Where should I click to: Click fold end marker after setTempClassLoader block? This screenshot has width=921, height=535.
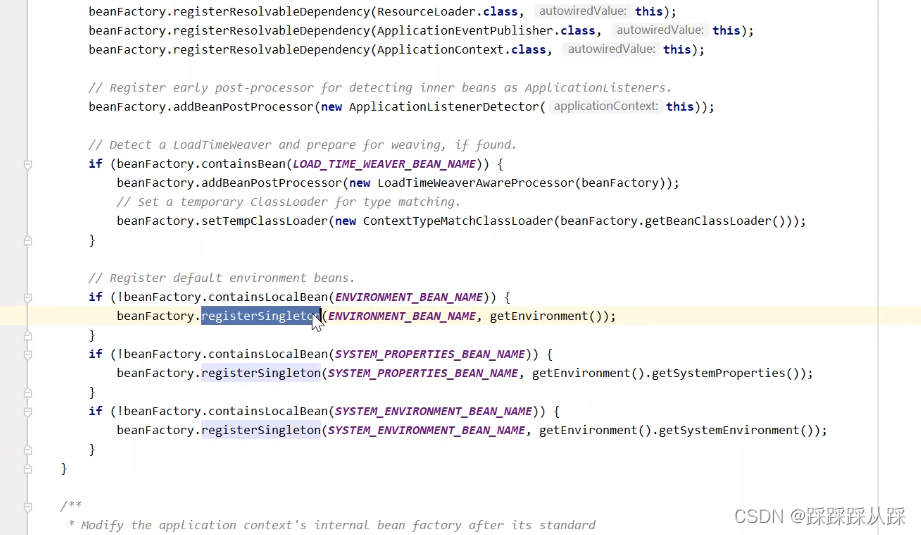28,241
